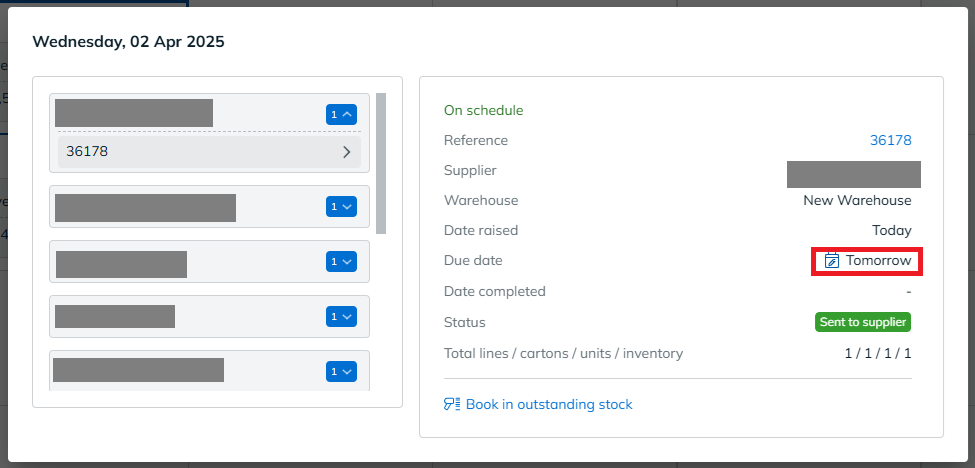Viewport: 975px width, 468px height.
Task: Select order 36178 in the supplier list
Action: pyautogui.click(x=210, y=152)
